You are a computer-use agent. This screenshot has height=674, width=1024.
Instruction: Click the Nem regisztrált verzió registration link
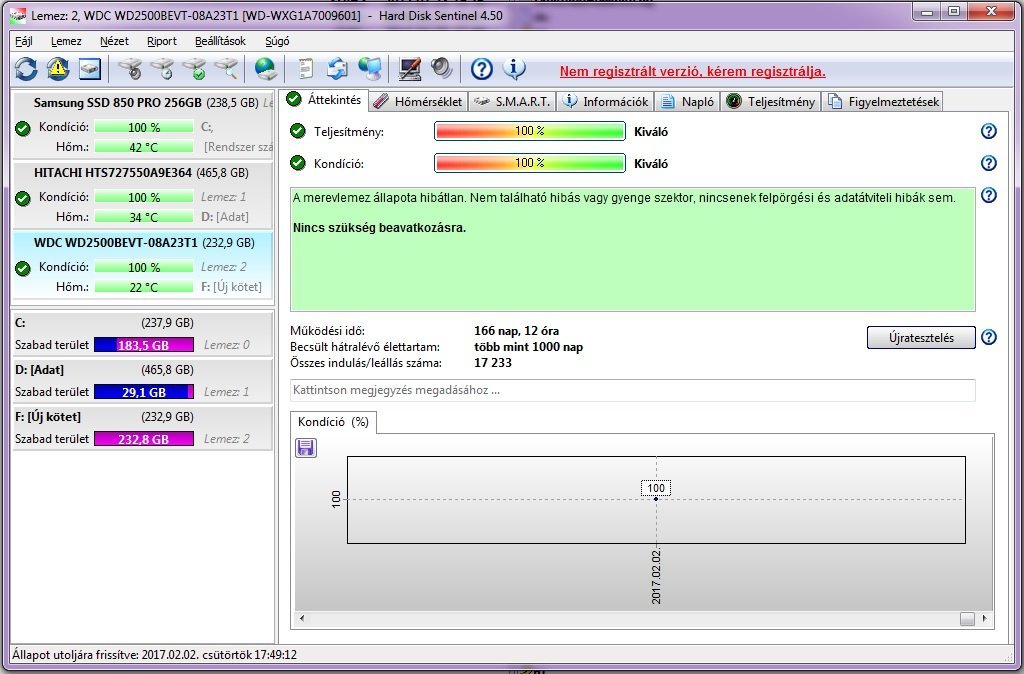click(692, 72)
